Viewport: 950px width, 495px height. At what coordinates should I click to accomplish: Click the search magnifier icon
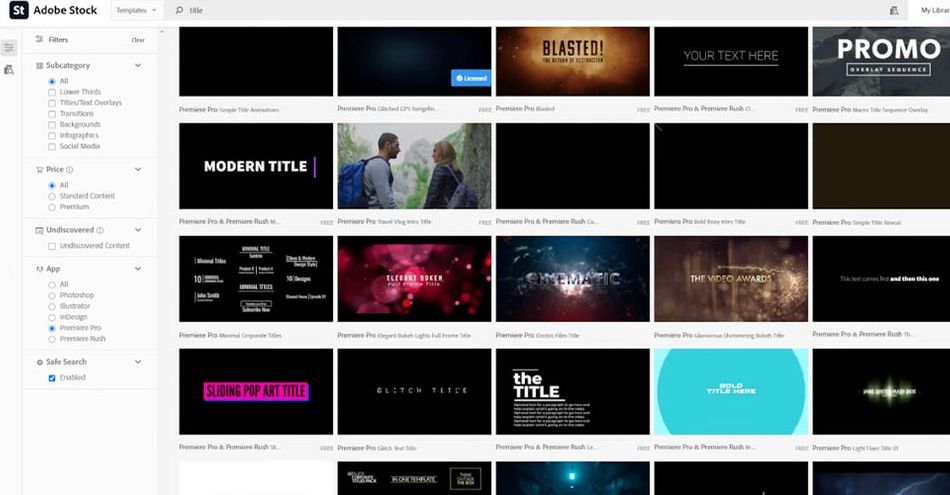tap(179, 10)
